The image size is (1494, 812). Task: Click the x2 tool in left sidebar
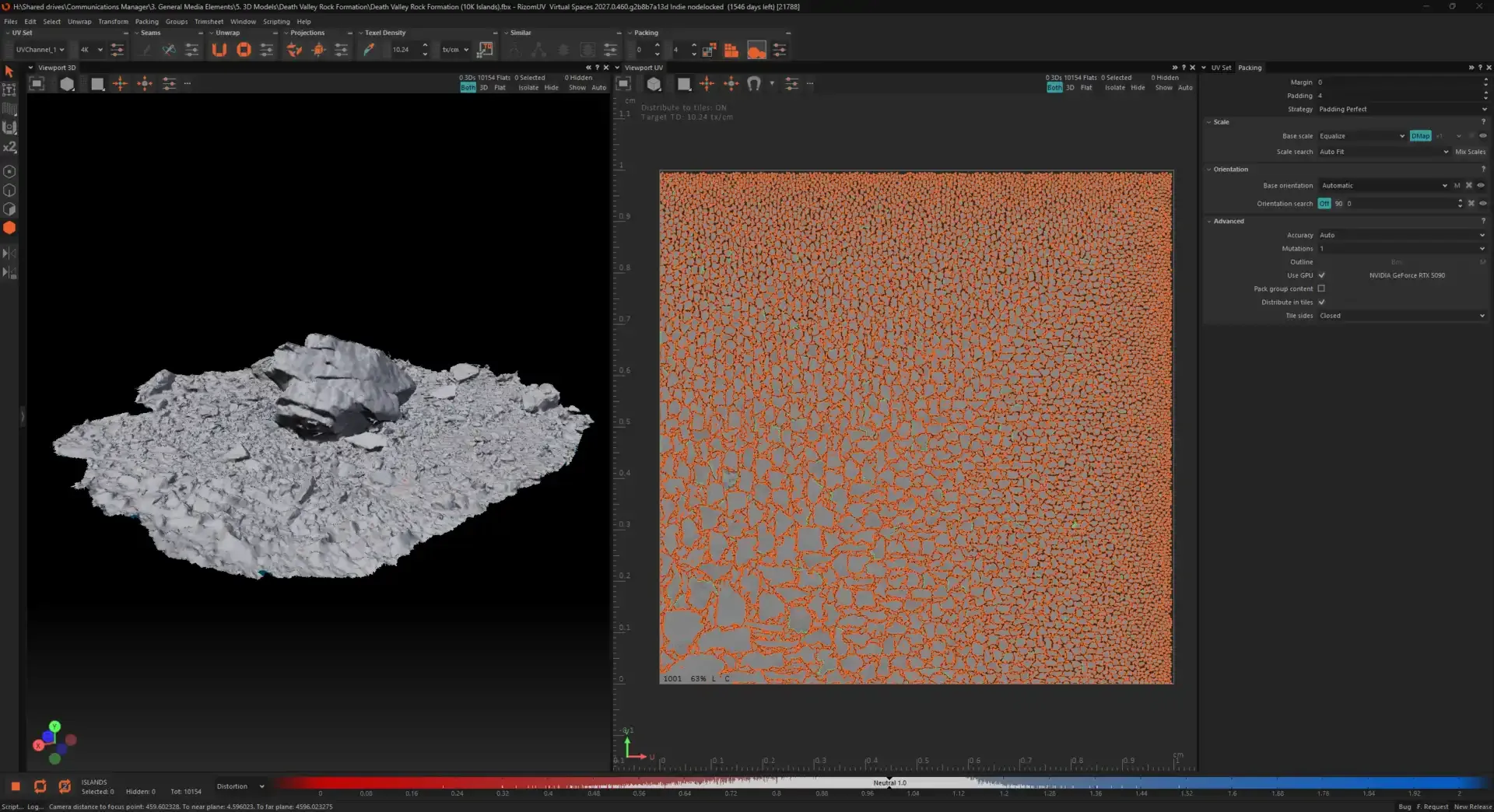tap(9, 147)
